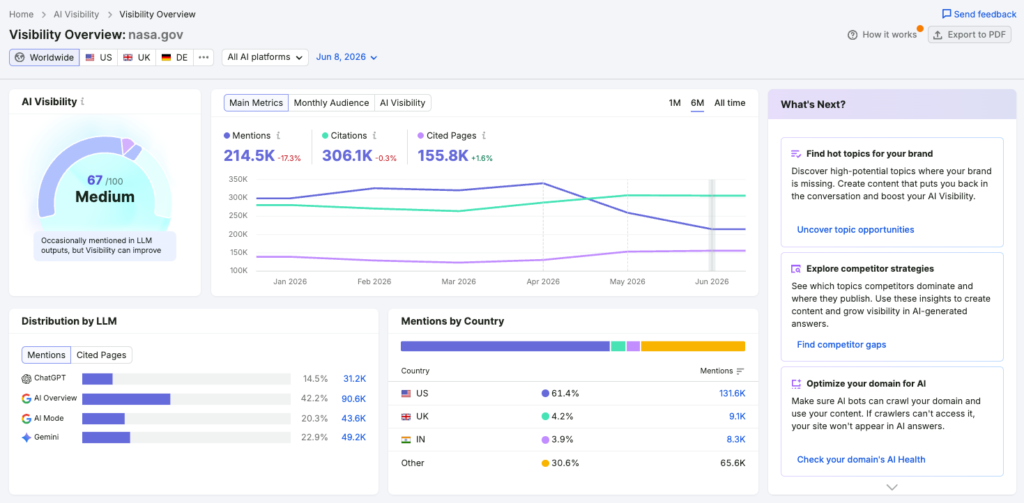Screen dimensions: 1024x503
Task: Click the orange Other segment in country bar
Action: click(x=693, y=346)
